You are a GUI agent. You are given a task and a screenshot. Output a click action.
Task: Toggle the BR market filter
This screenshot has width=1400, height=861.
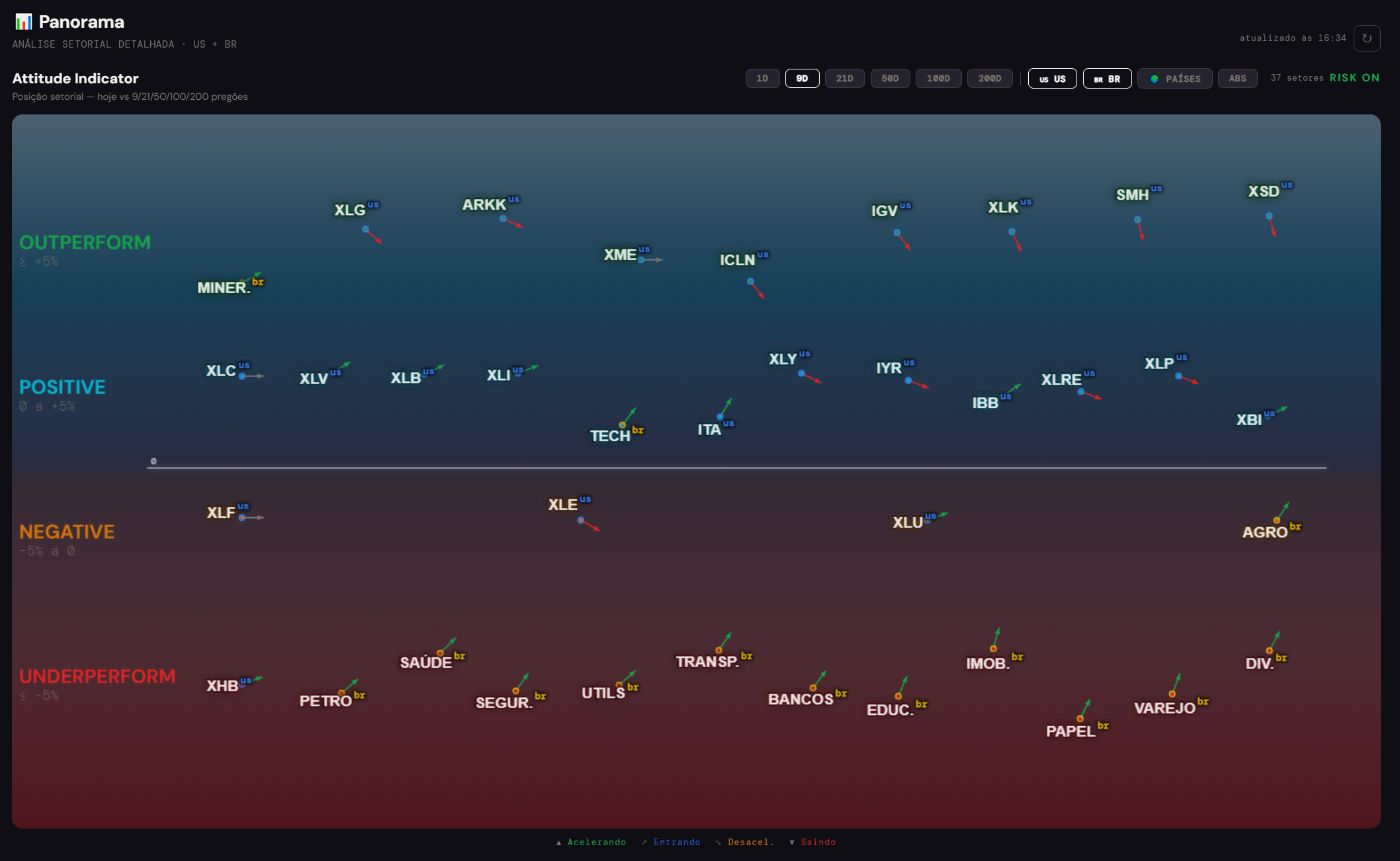[x=1107, y=79]
